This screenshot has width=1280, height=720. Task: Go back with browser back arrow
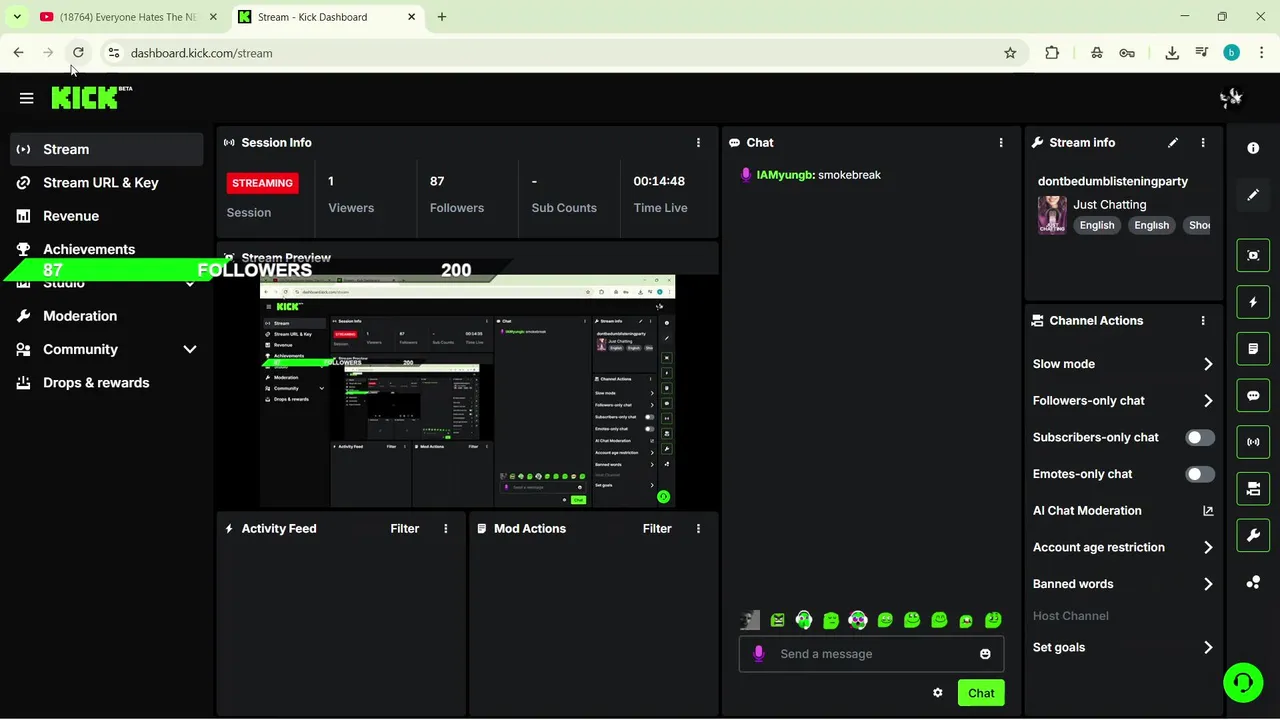coord(19,53)
